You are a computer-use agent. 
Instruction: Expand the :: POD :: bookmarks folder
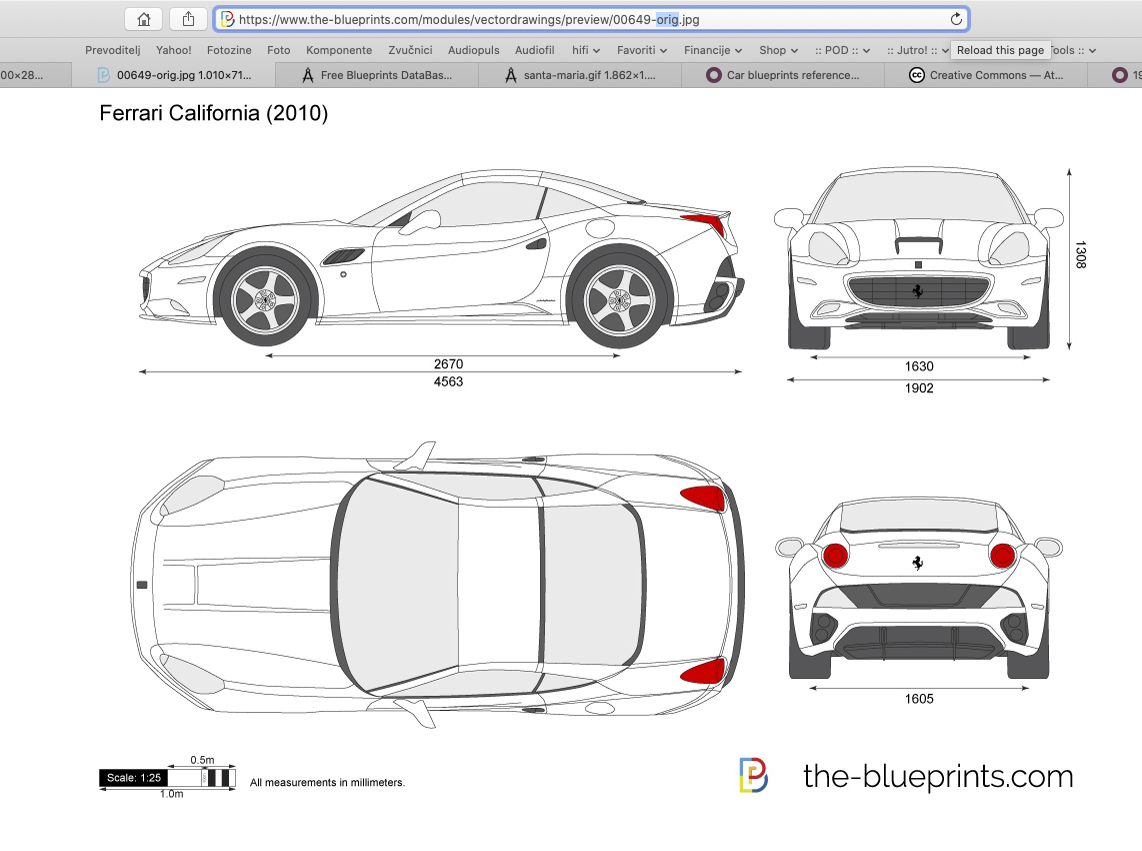[842, 50]
